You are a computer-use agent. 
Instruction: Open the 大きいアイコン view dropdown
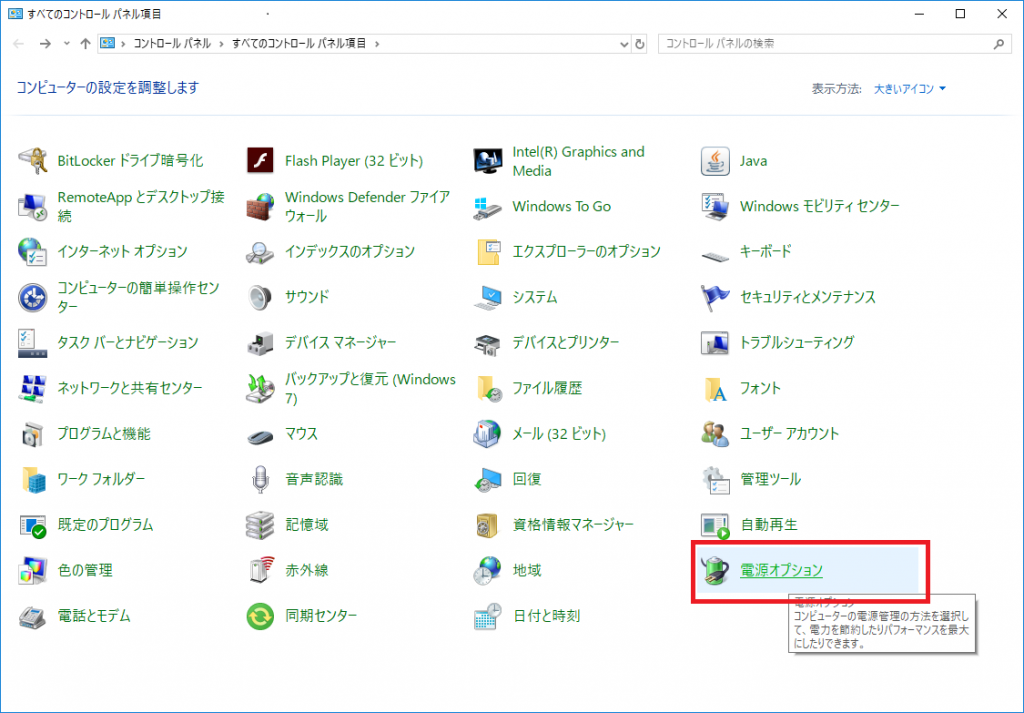tap(910, 89)
